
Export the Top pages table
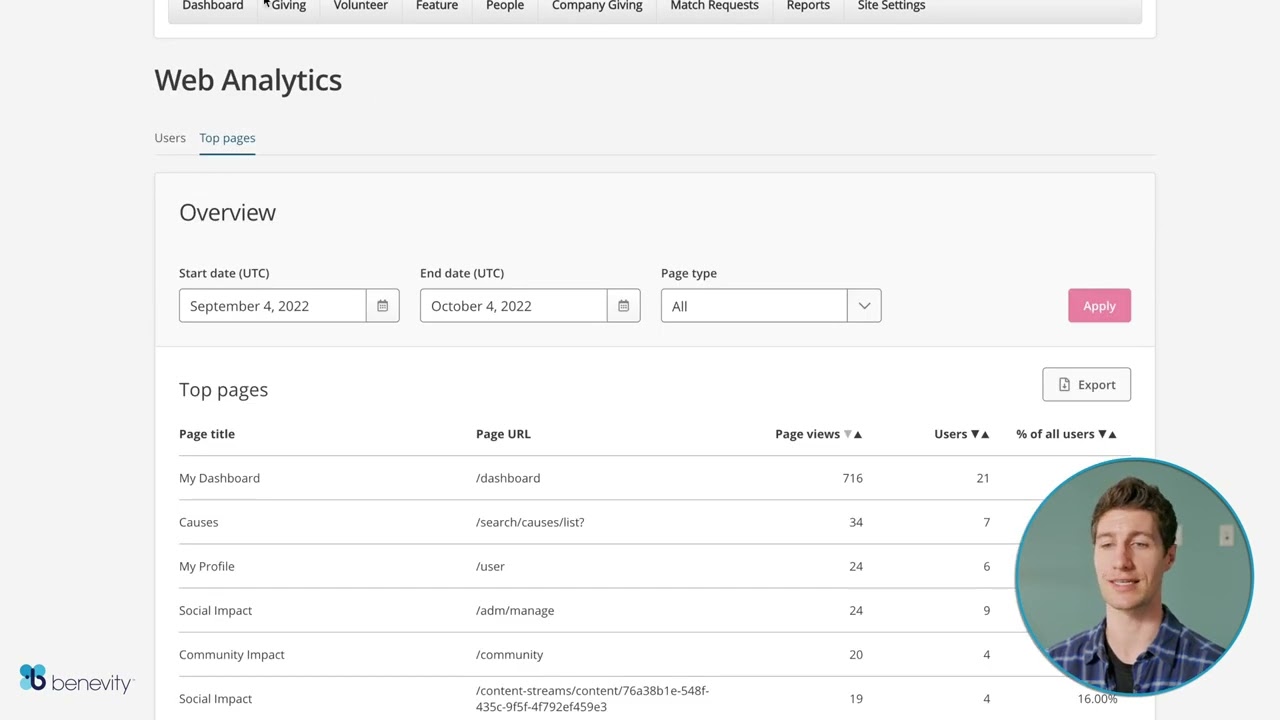(1086, 385)
